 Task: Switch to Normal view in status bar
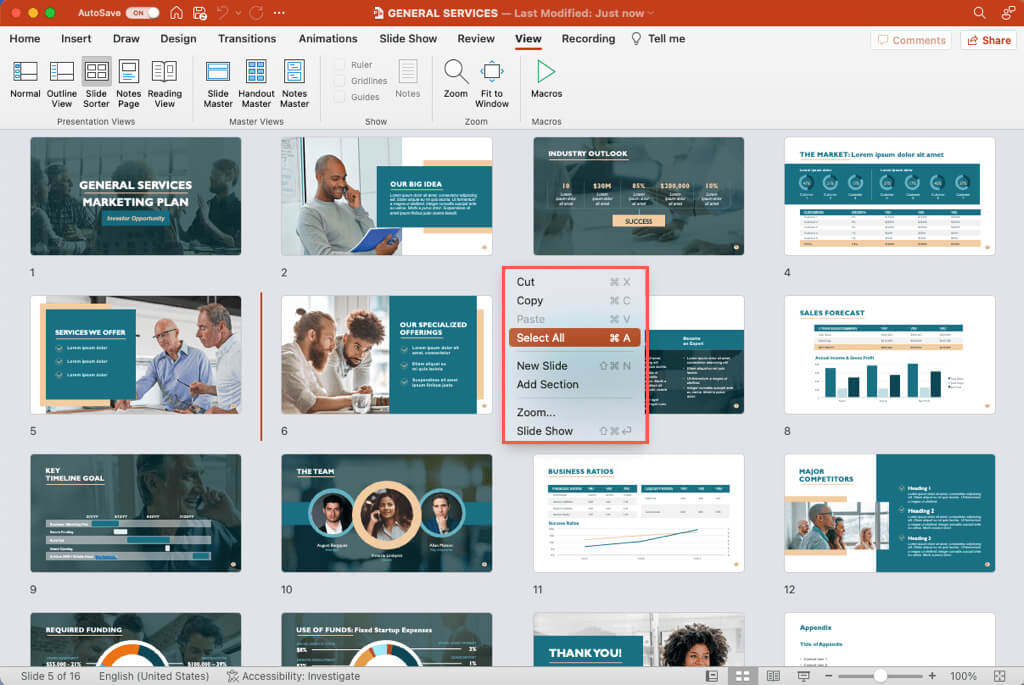[712, 676]
